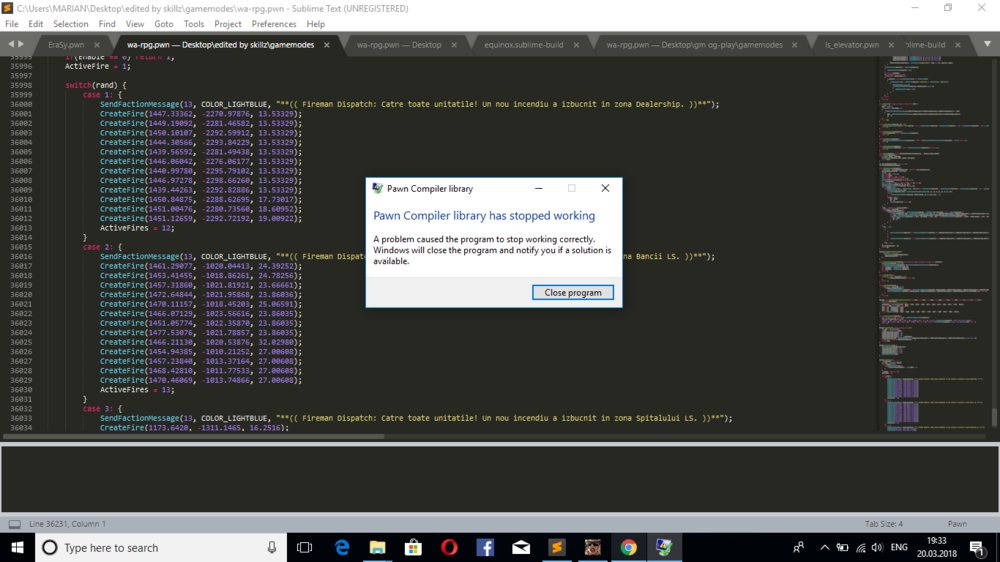
Task: Launch Microsoft Edge from taskbar
Action: (342, 547)
